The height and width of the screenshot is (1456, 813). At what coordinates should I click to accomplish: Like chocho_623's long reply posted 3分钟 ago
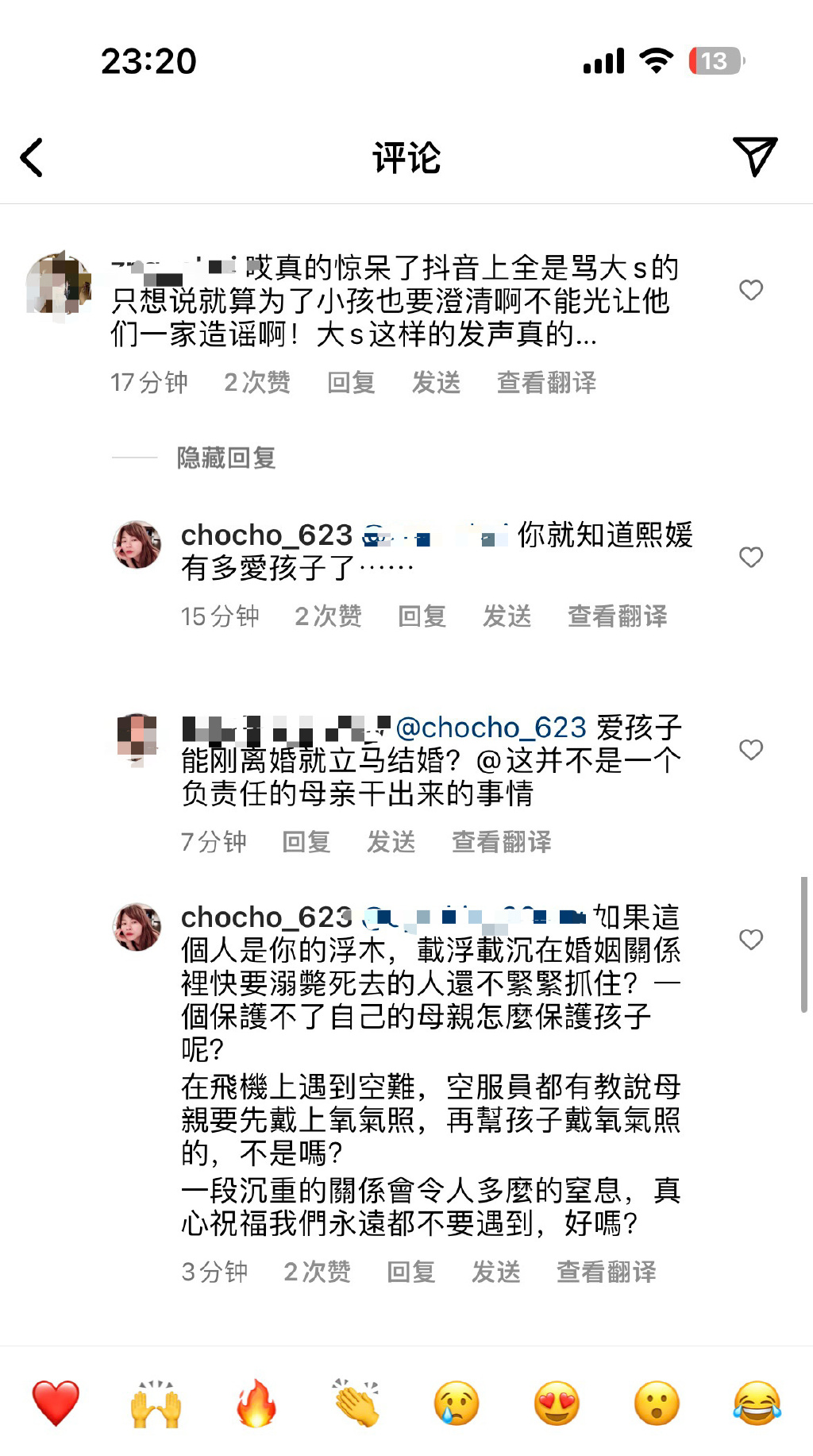click(751, 940)
